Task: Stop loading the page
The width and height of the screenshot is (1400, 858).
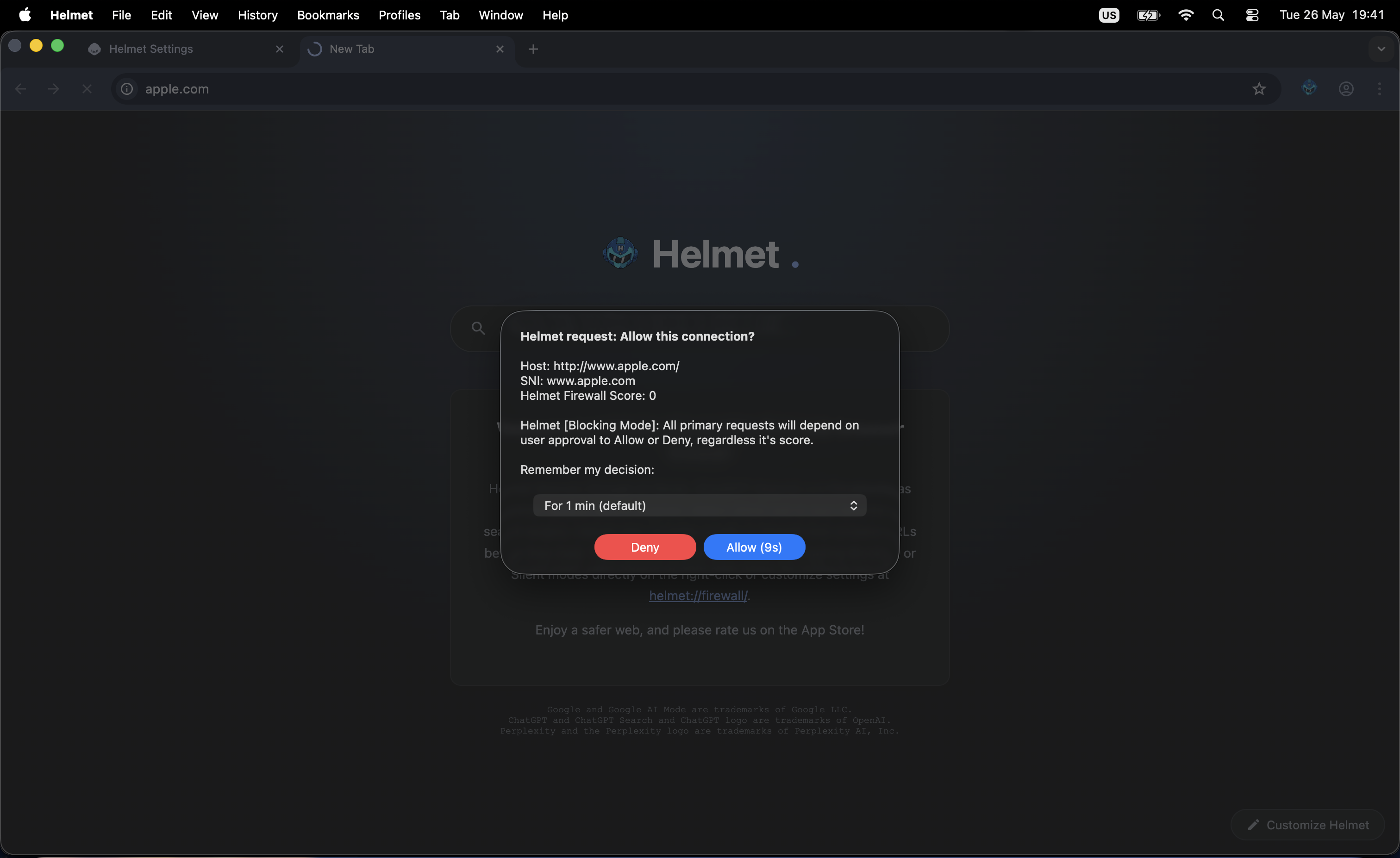Action: (87, 89)
